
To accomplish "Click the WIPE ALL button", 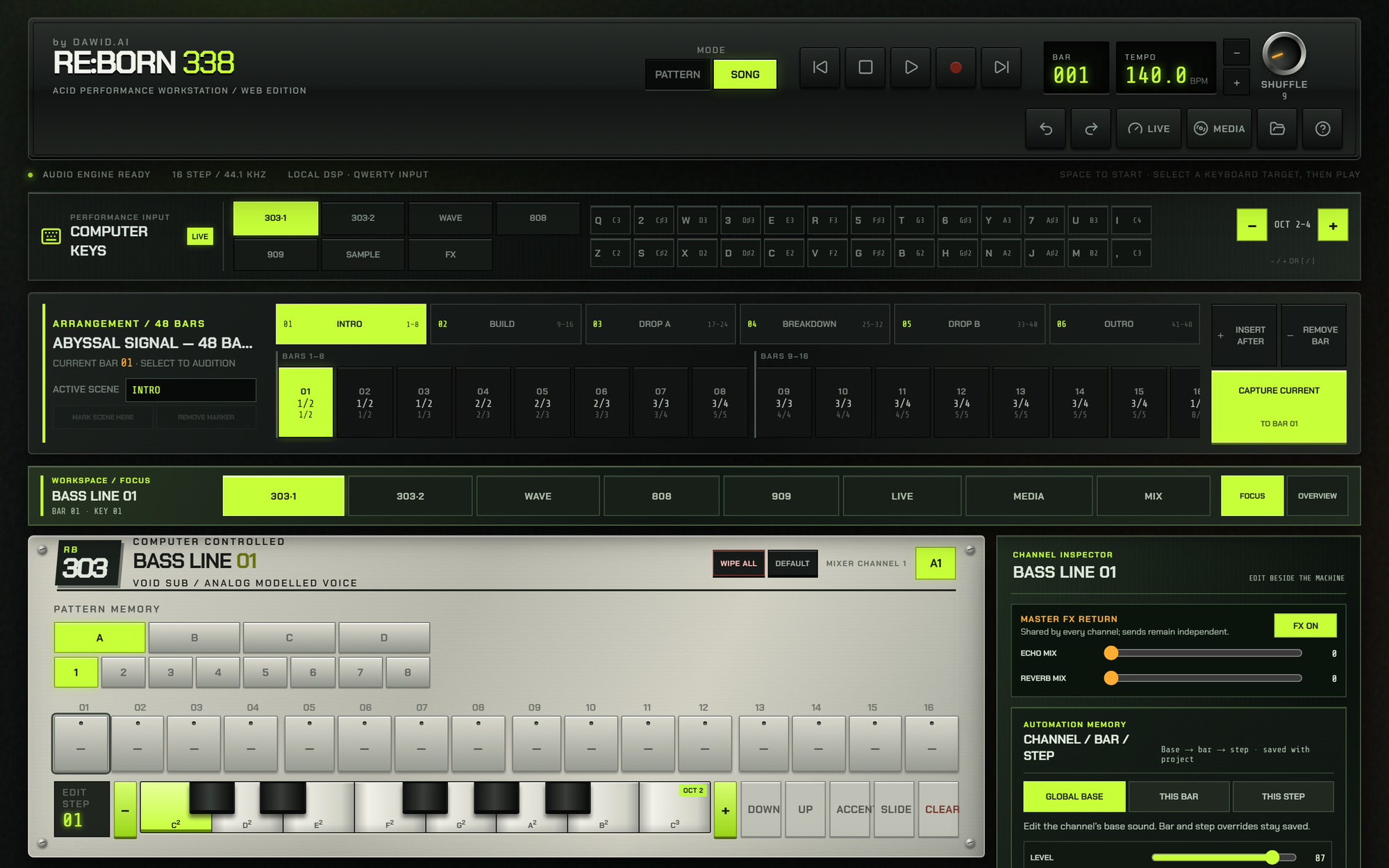I will (x=738, y=563).
